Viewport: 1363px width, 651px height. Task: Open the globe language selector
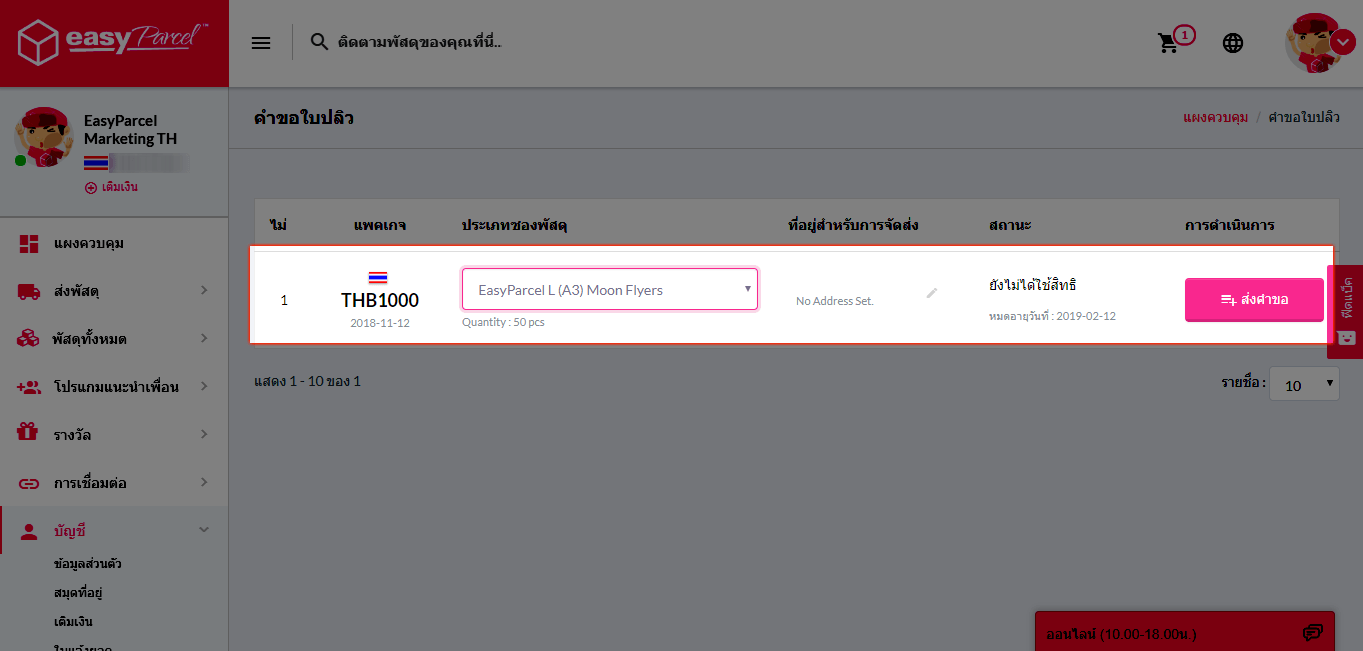tap(1233, 43)
